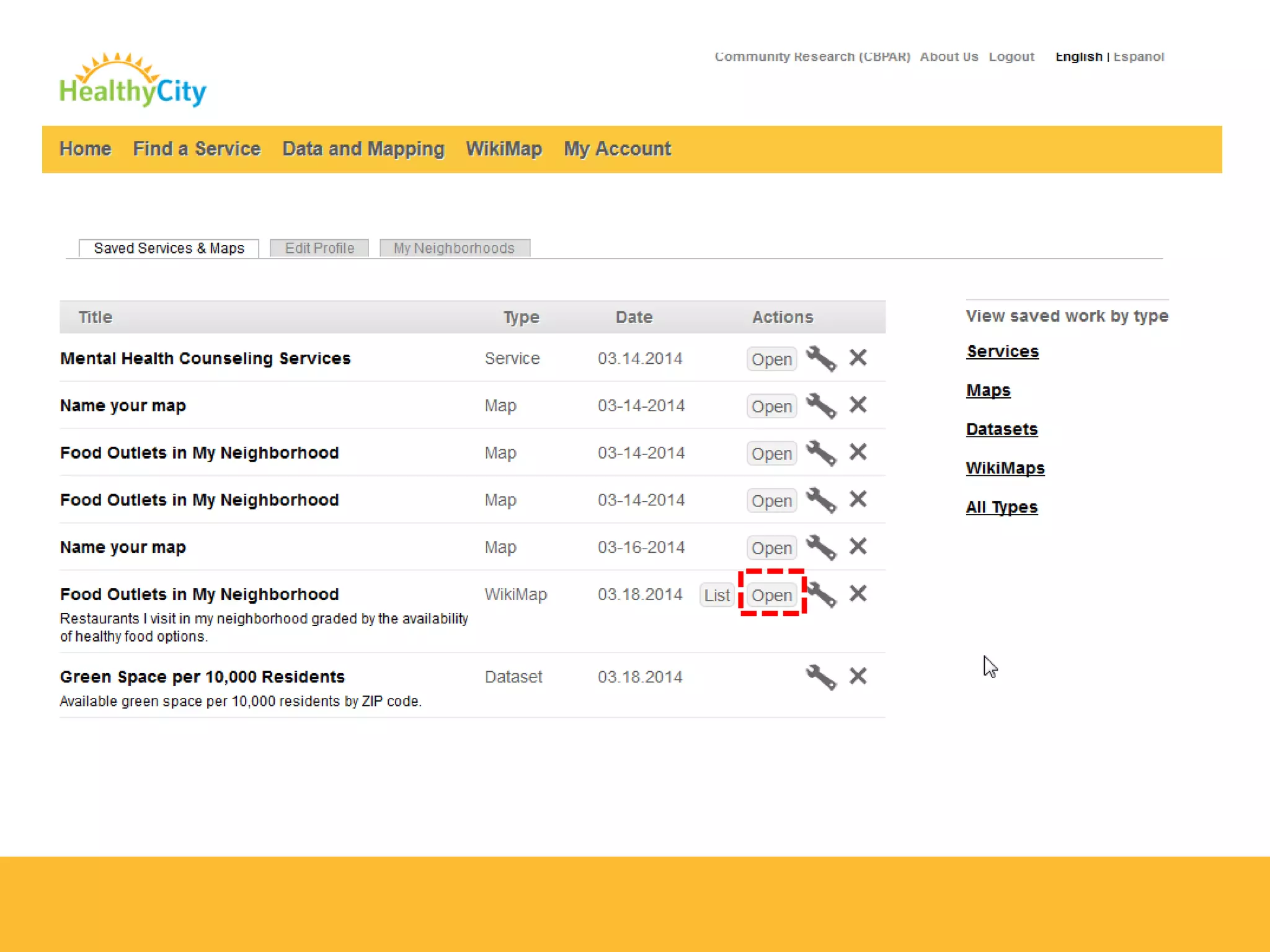This screenshot has width=1270, height=952.
Task: View saved work of All Types
Action: tap(1001, 507)
